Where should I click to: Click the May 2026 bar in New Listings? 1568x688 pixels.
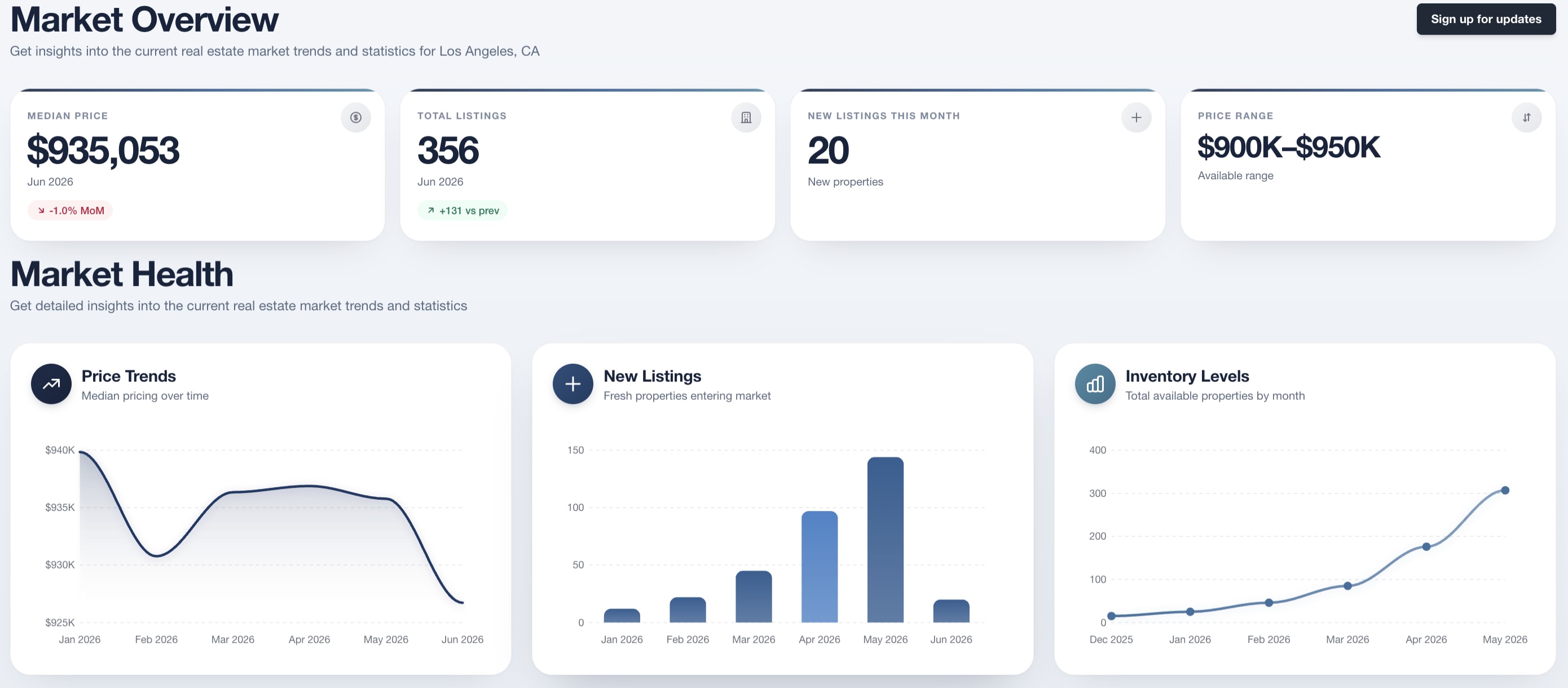point(885,540)
